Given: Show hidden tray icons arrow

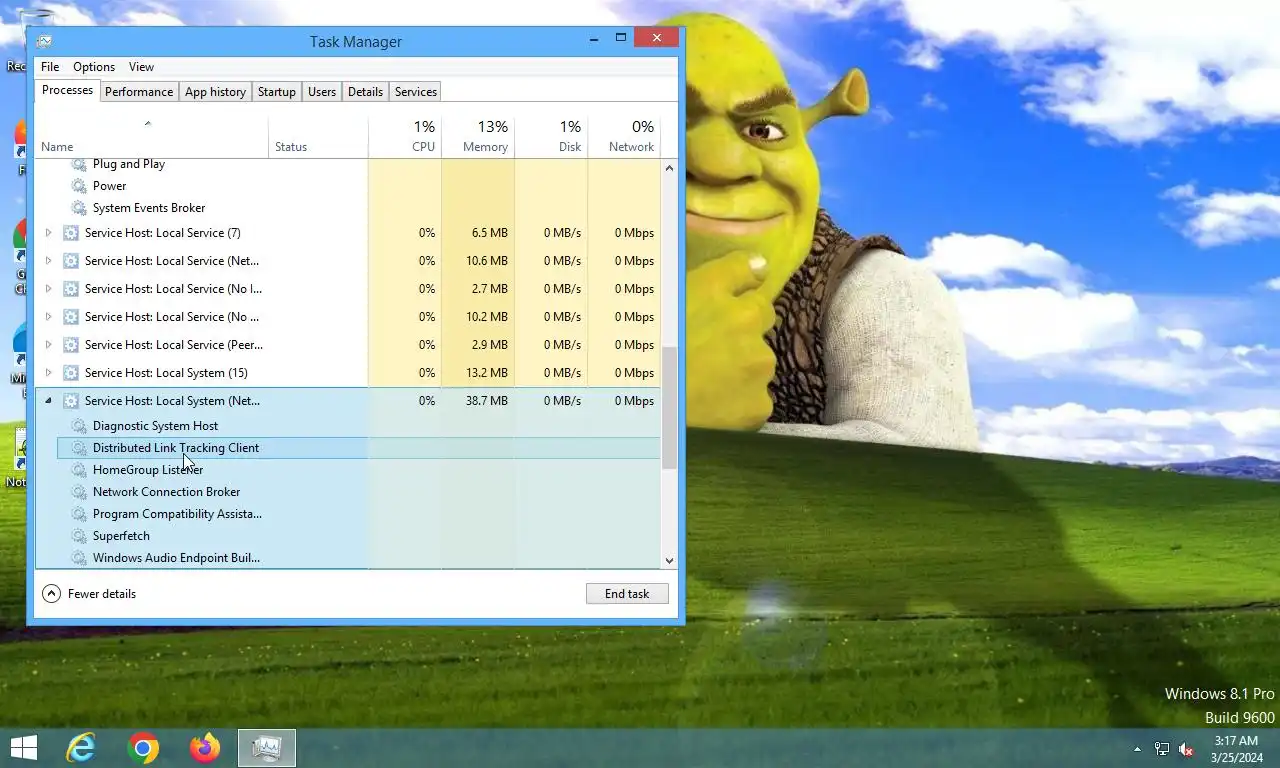Looking at the screenshot, I should coord(1137,749).
